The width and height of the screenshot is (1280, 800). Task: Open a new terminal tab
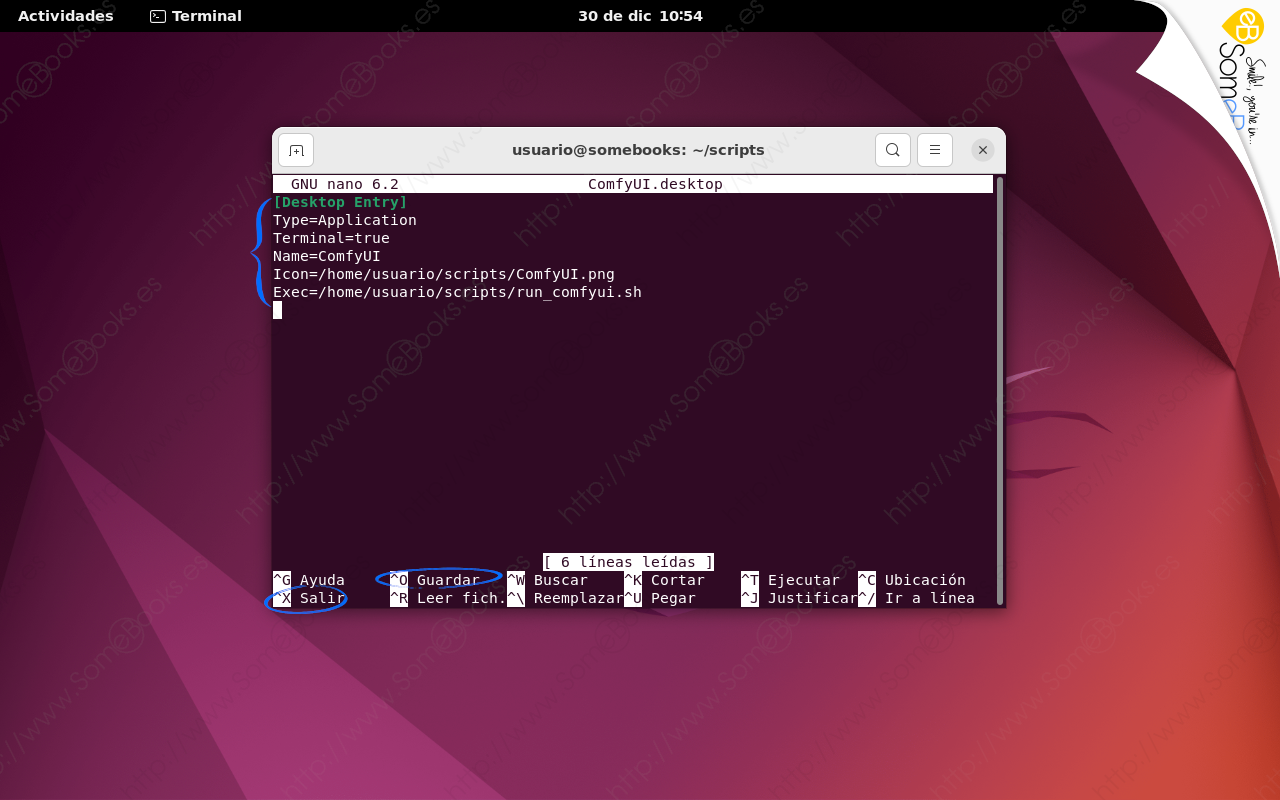(x=294, y=149)
